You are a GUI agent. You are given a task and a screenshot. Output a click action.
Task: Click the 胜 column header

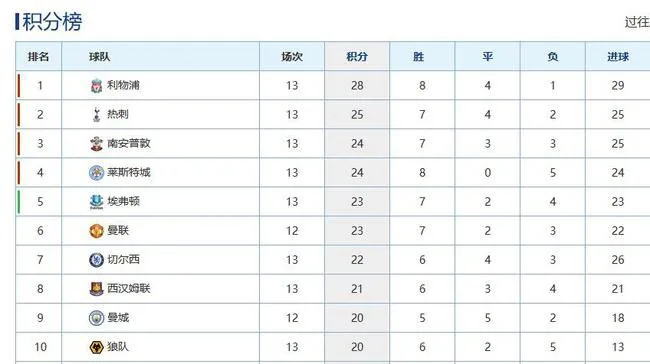[419, 56]
